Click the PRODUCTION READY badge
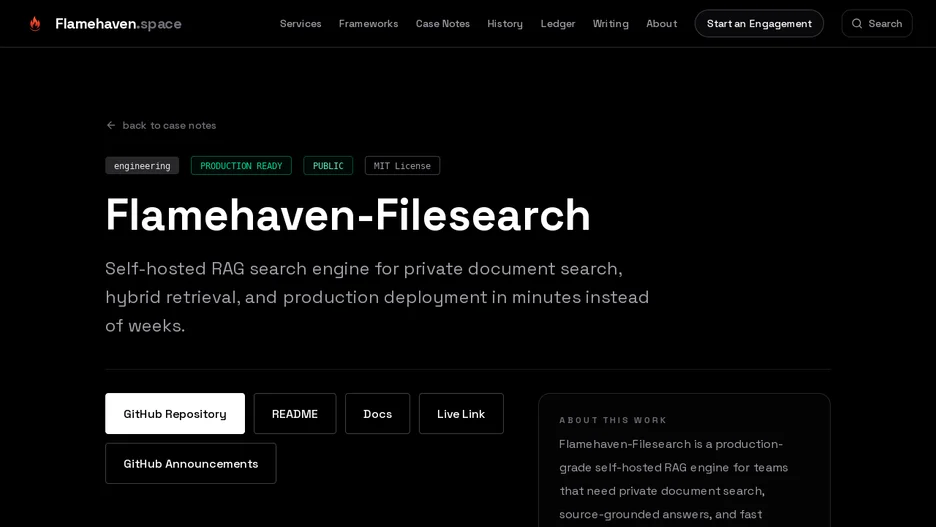 [x=241, y=165]
